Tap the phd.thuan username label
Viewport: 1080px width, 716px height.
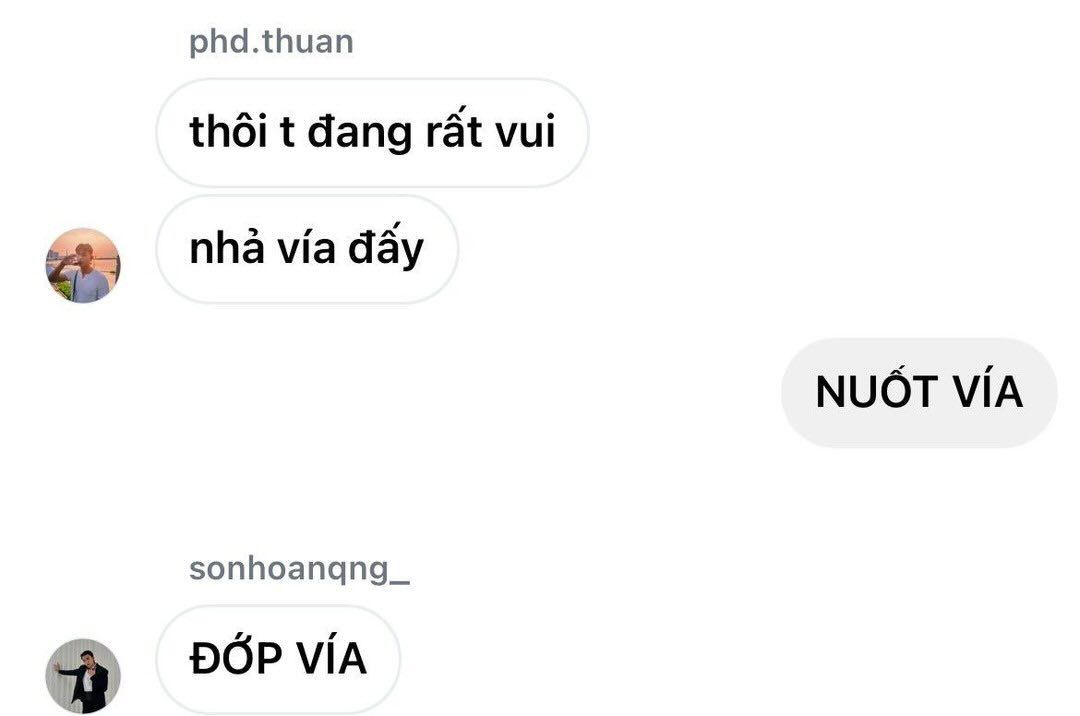271,43
